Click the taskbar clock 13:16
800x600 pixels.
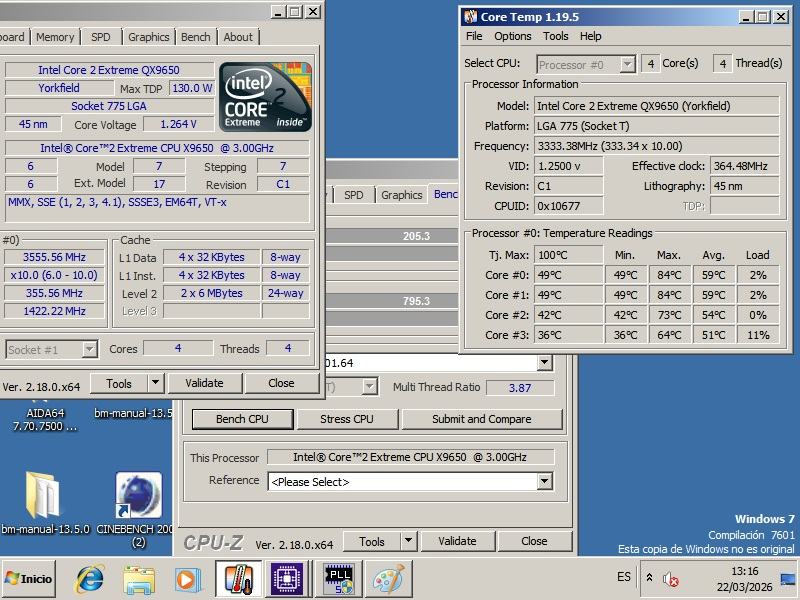click(x=744, y=571)
